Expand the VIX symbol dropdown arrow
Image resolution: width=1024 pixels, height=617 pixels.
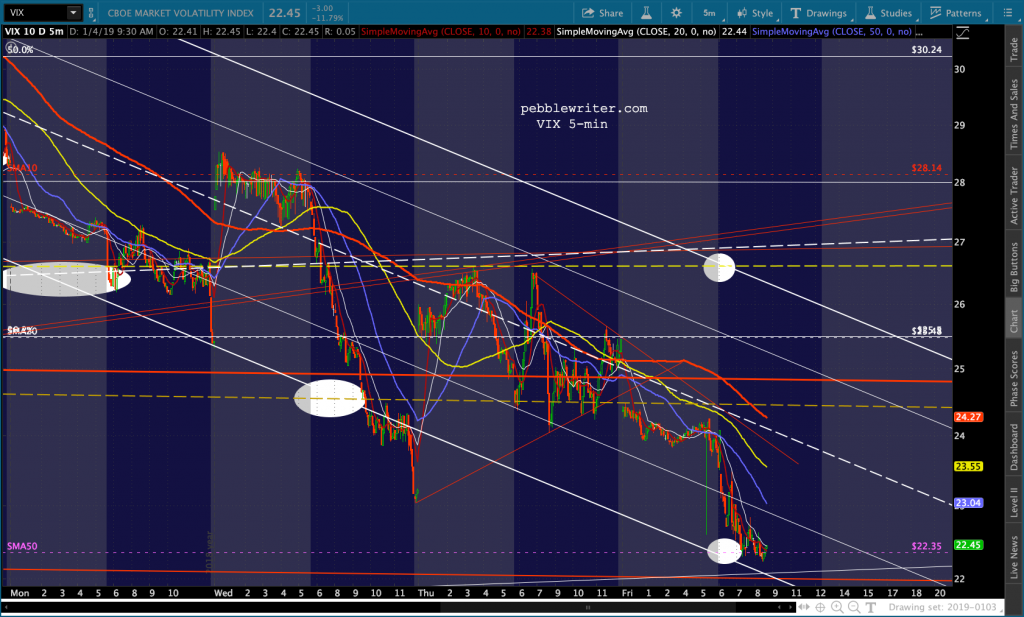73,12
